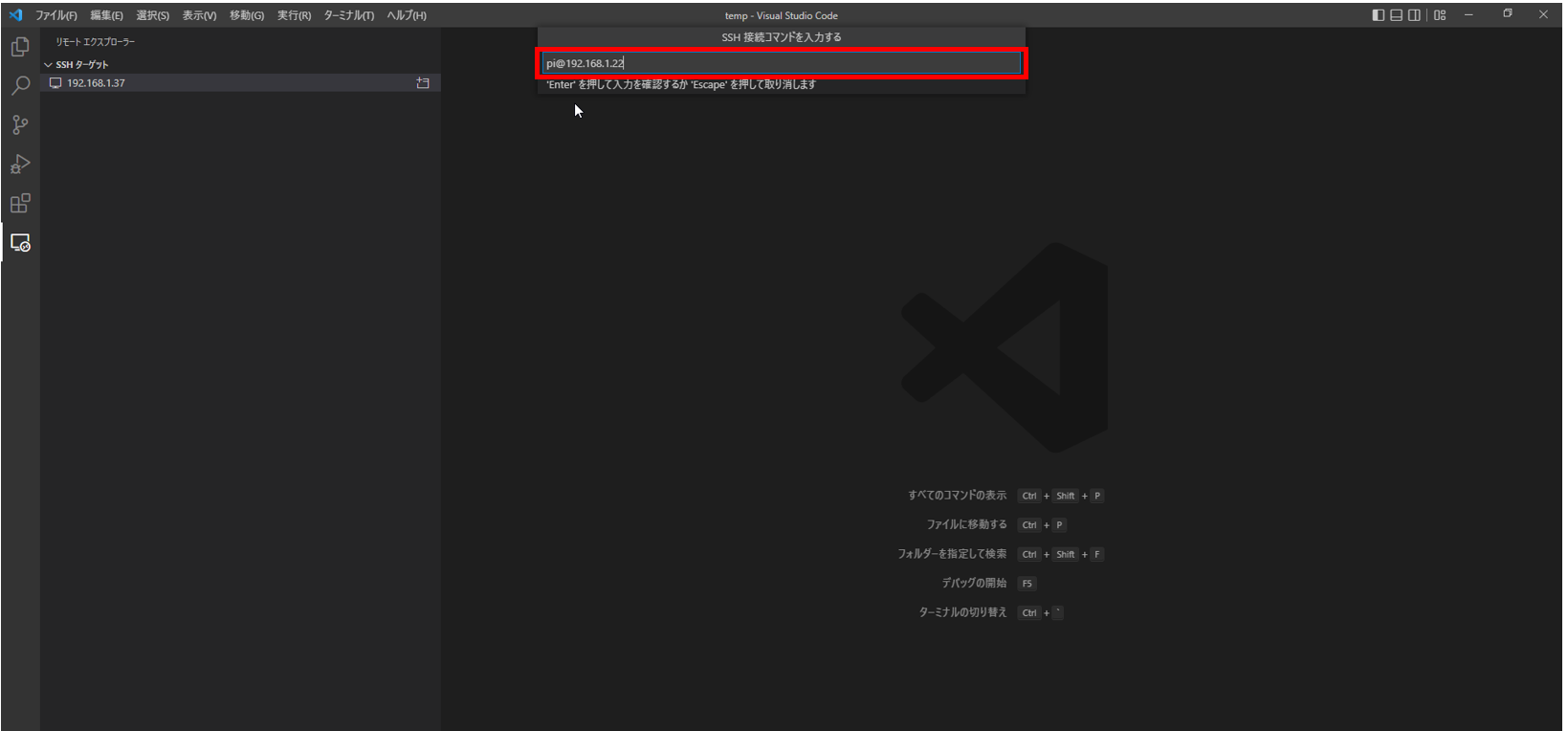Viewport: 1568px width, 731px height.
Task: Toggle the bottom panel layout icon
Action: coord(1397,15)
